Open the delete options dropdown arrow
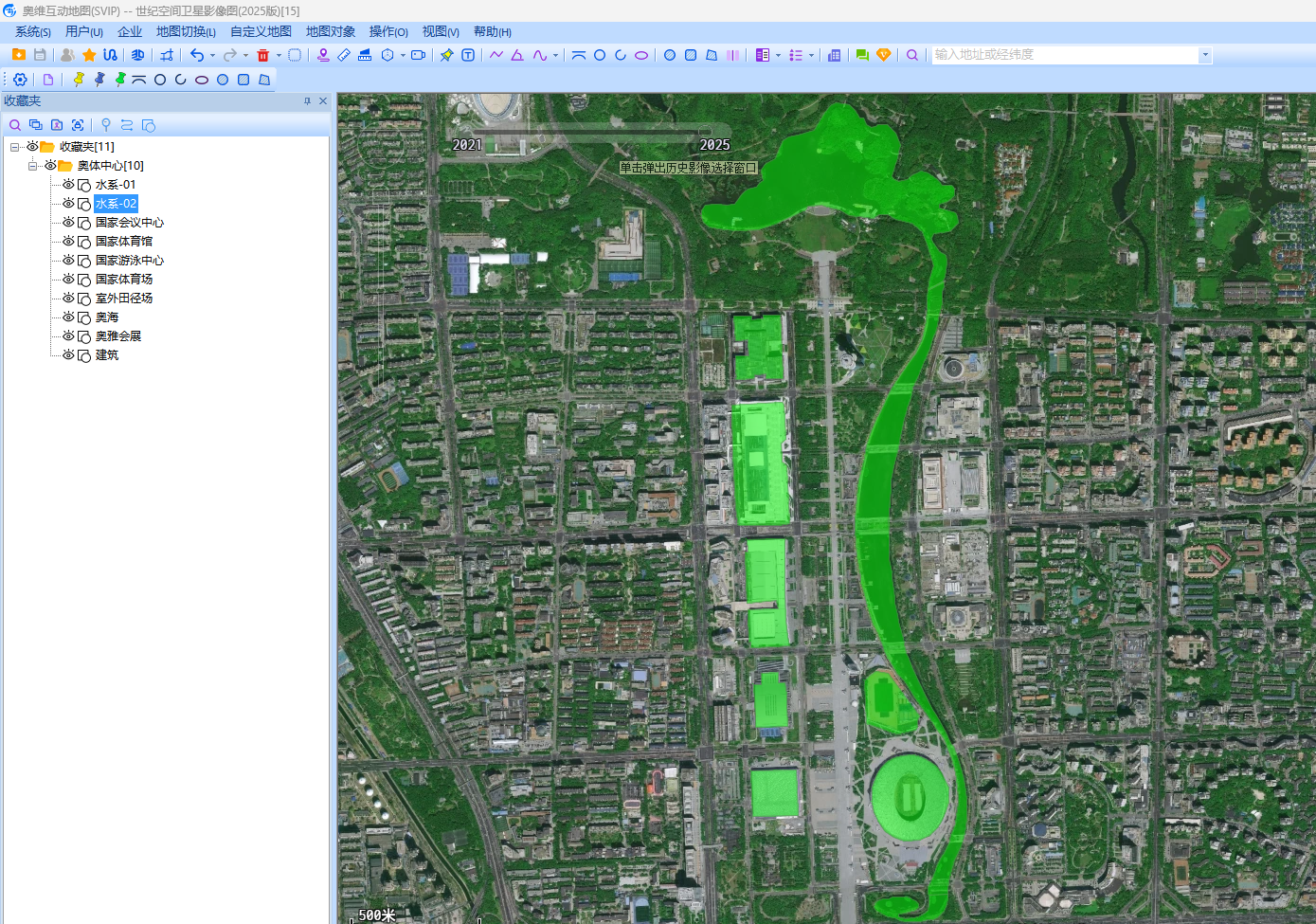1316x924 pixels. pos(279,55)
